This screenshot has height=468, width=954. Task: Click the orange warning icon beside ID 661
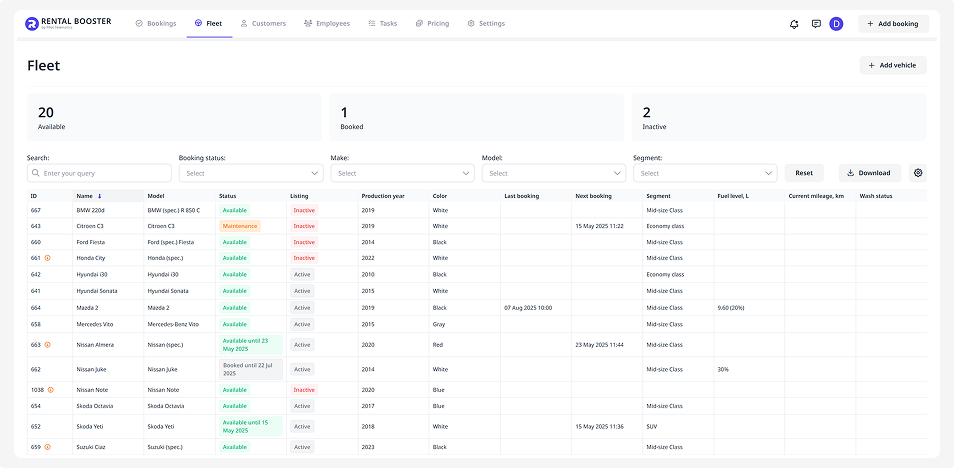(47, 258)
